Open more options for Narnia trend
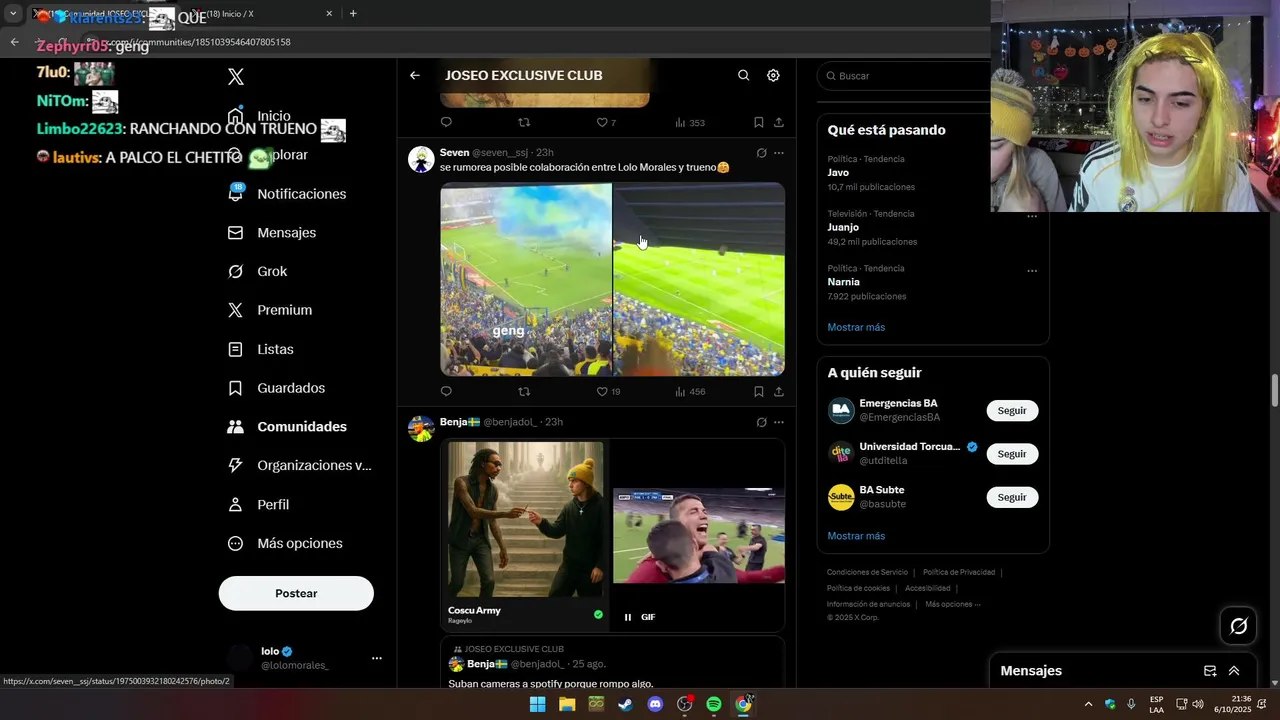Screen dimensions: 1280x720 (1032, 271)
